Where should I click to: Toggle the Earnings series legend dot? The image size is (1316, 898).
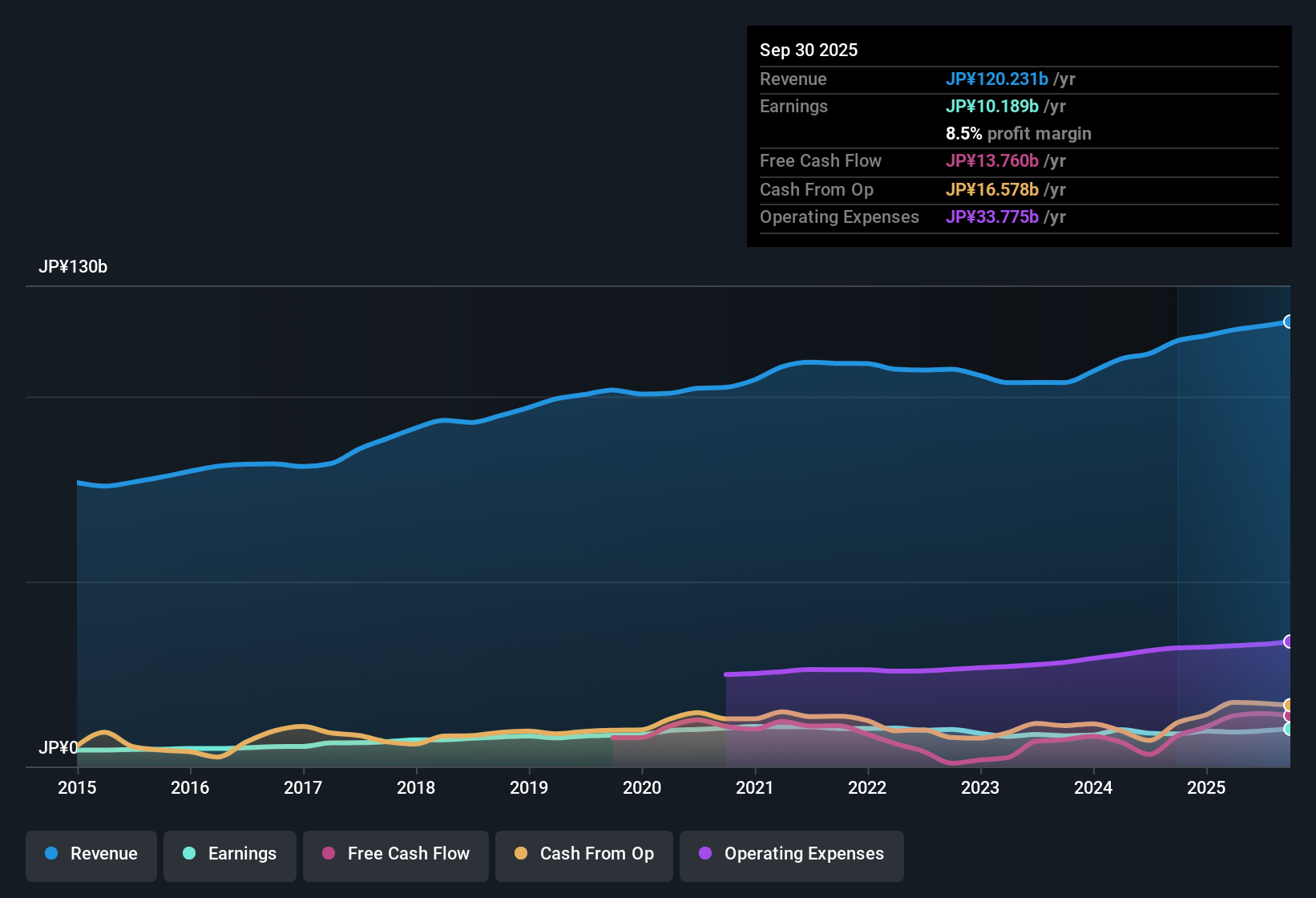(189, 854)
